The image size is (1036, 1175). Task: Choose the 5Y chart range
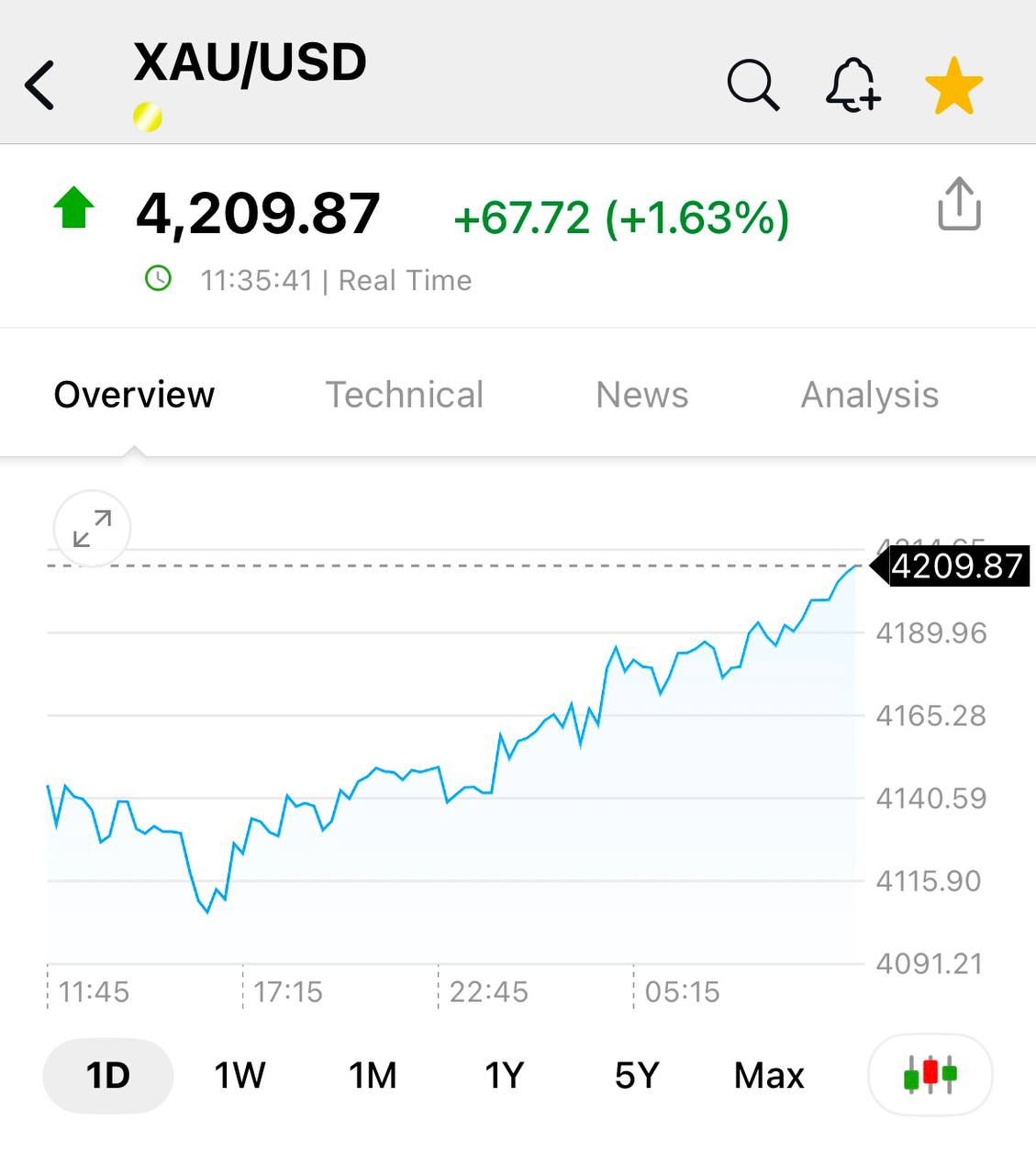click(637, 1075)
